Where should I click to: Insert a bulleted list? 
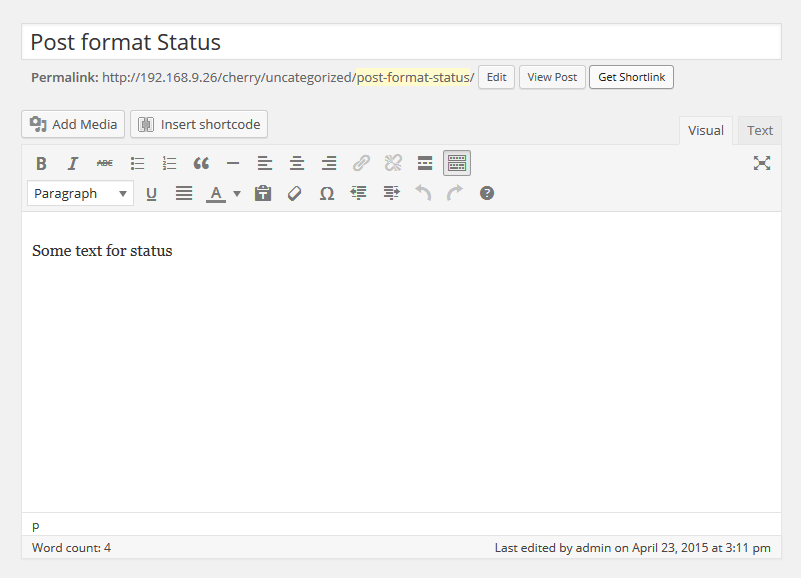tap(137, 162)
